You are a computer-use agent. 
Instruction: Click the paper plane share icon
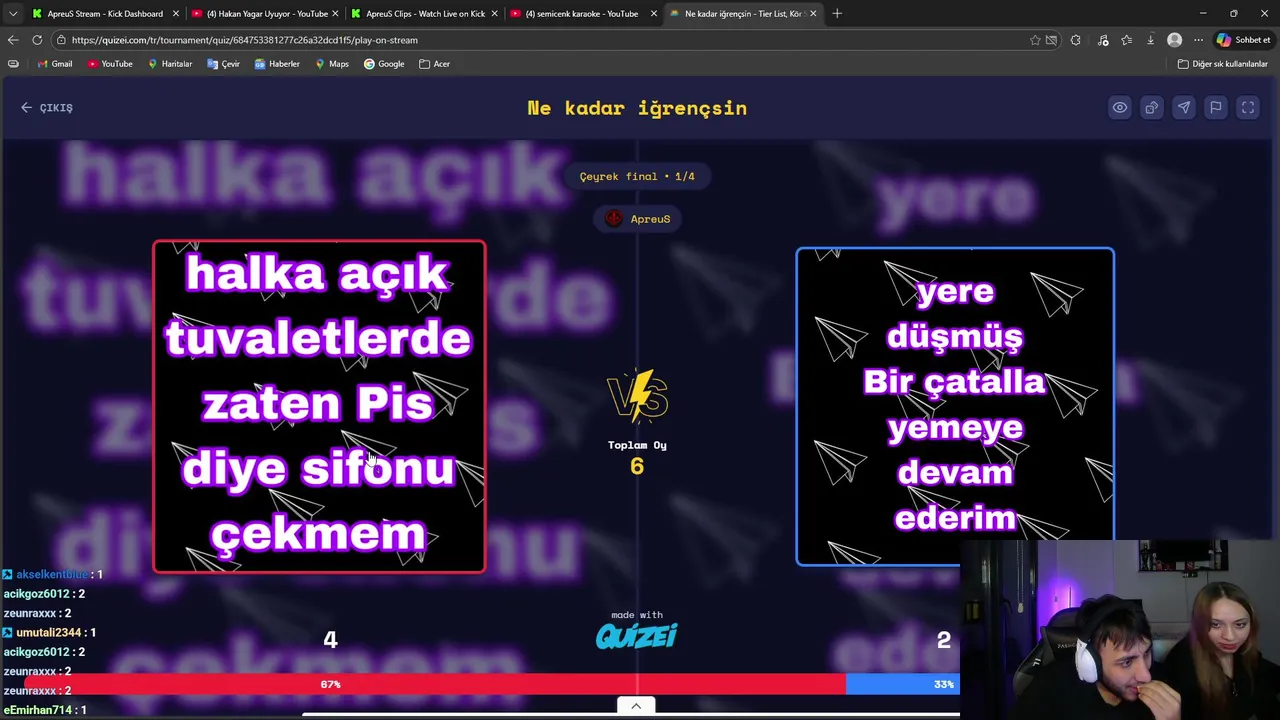[x=1184, y=107]
